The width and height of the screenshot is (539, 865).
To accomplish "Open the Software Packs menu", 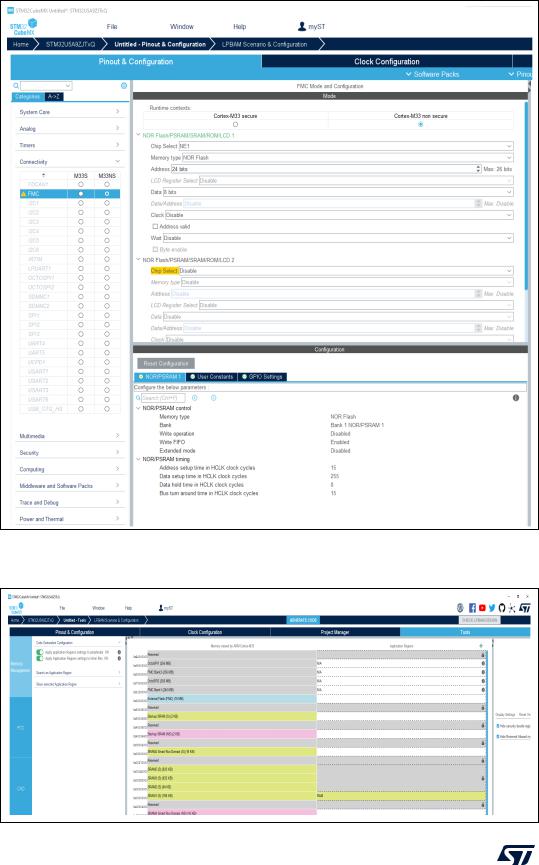I will (432, 74).
